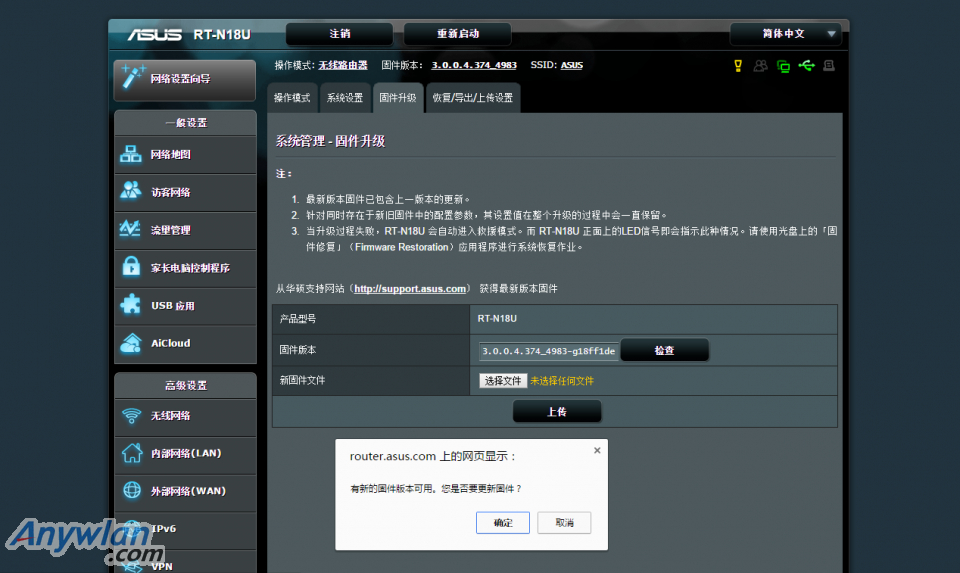This screenshot has width=960, height=573.
Task: Click 取消 to dismiss the dialog
Action: tap(564, 523)
